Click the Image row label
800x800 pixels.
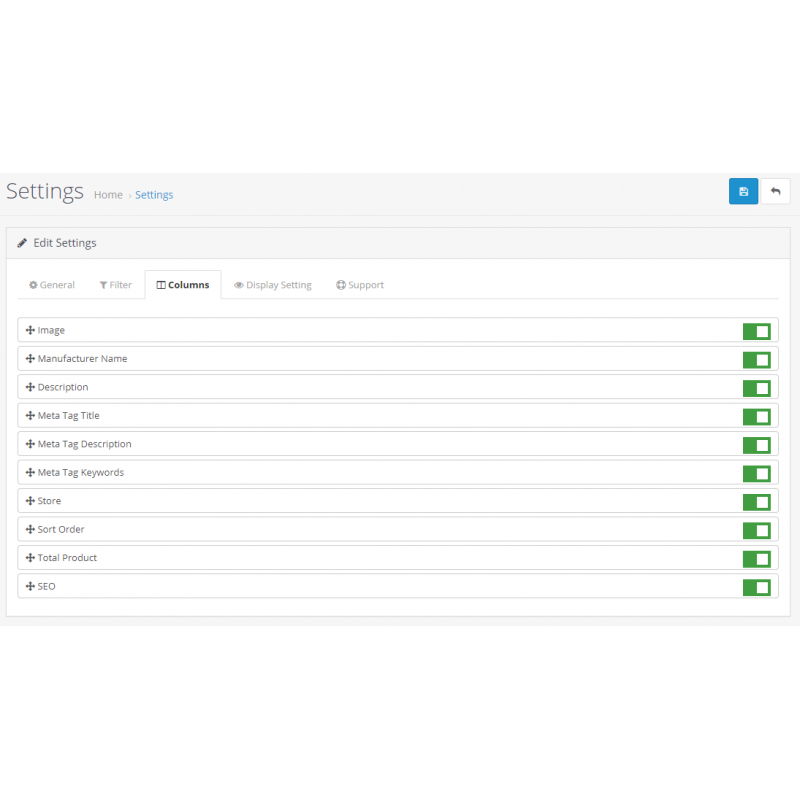point(51,330)
